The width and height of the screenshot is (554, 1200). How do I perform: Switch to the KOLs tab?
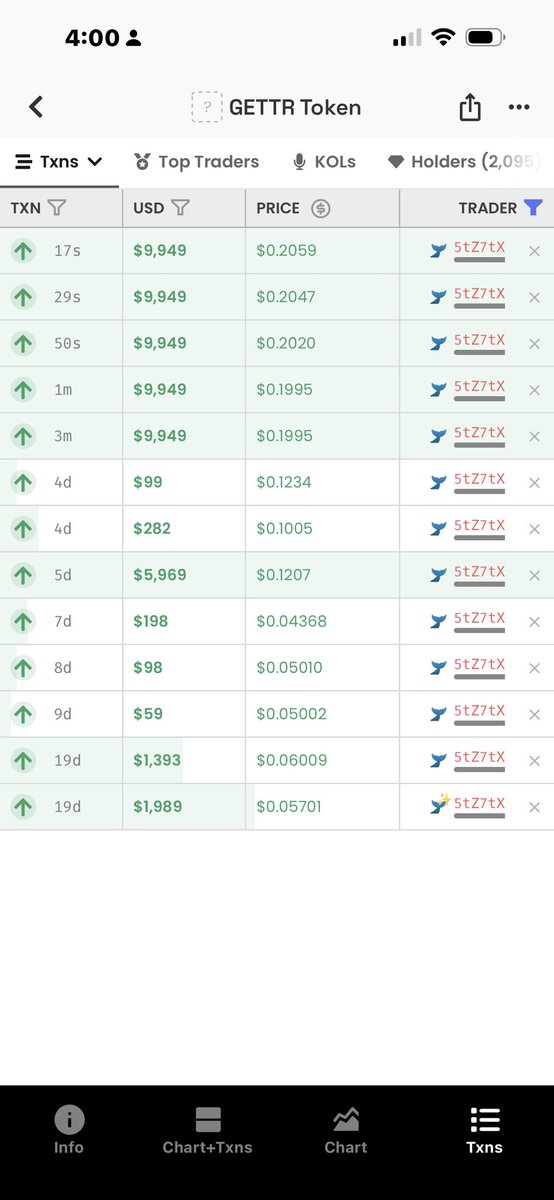pyautogui.click(x=324, y=161)
